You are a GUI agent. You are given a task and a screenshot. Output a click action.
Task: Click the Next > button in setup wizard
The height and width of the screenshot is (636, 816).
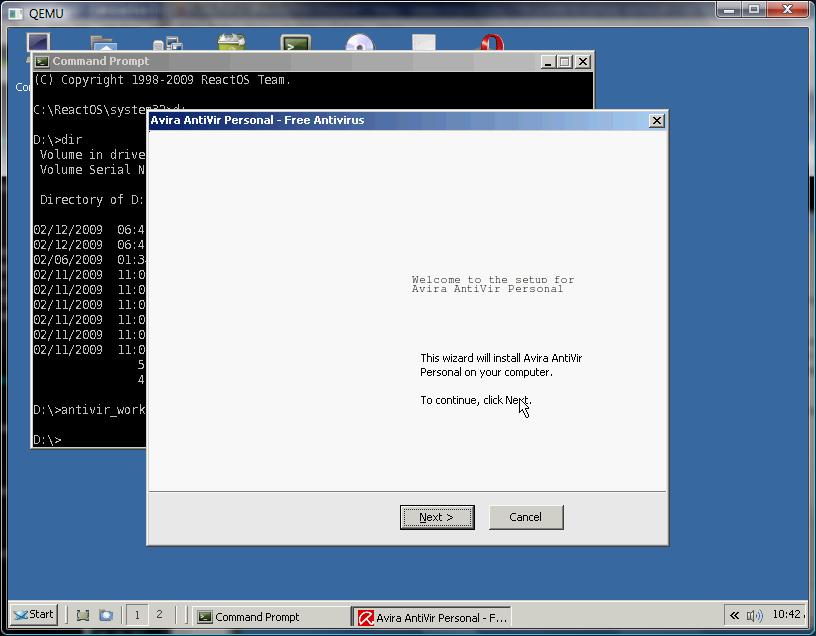pyautogui.click(x=437, y=517)
